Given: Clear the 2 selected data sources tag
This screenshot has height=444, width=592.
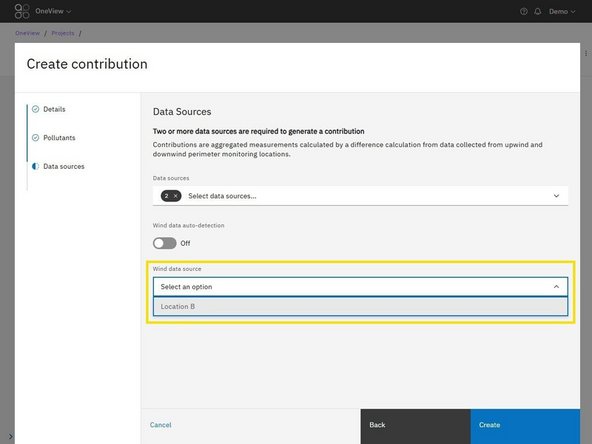Looking at the screenshot, I should 175,196.
